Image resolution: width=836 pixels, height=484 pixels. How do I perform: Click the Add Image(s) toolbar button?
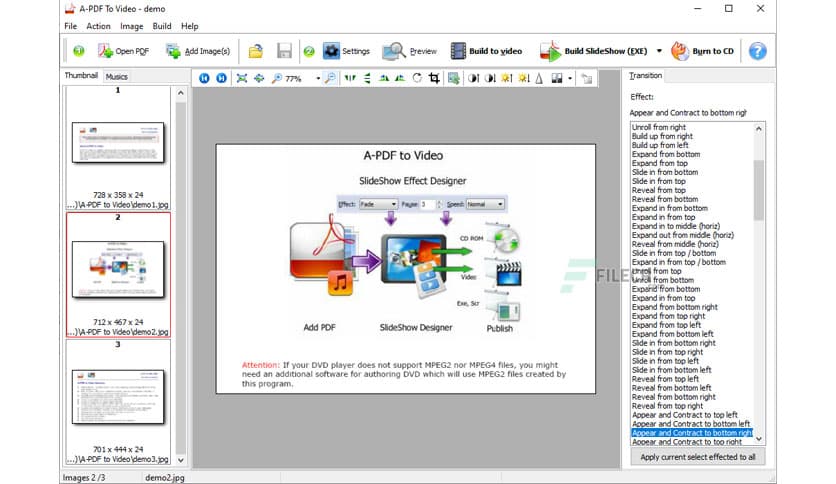pos(198,51)
